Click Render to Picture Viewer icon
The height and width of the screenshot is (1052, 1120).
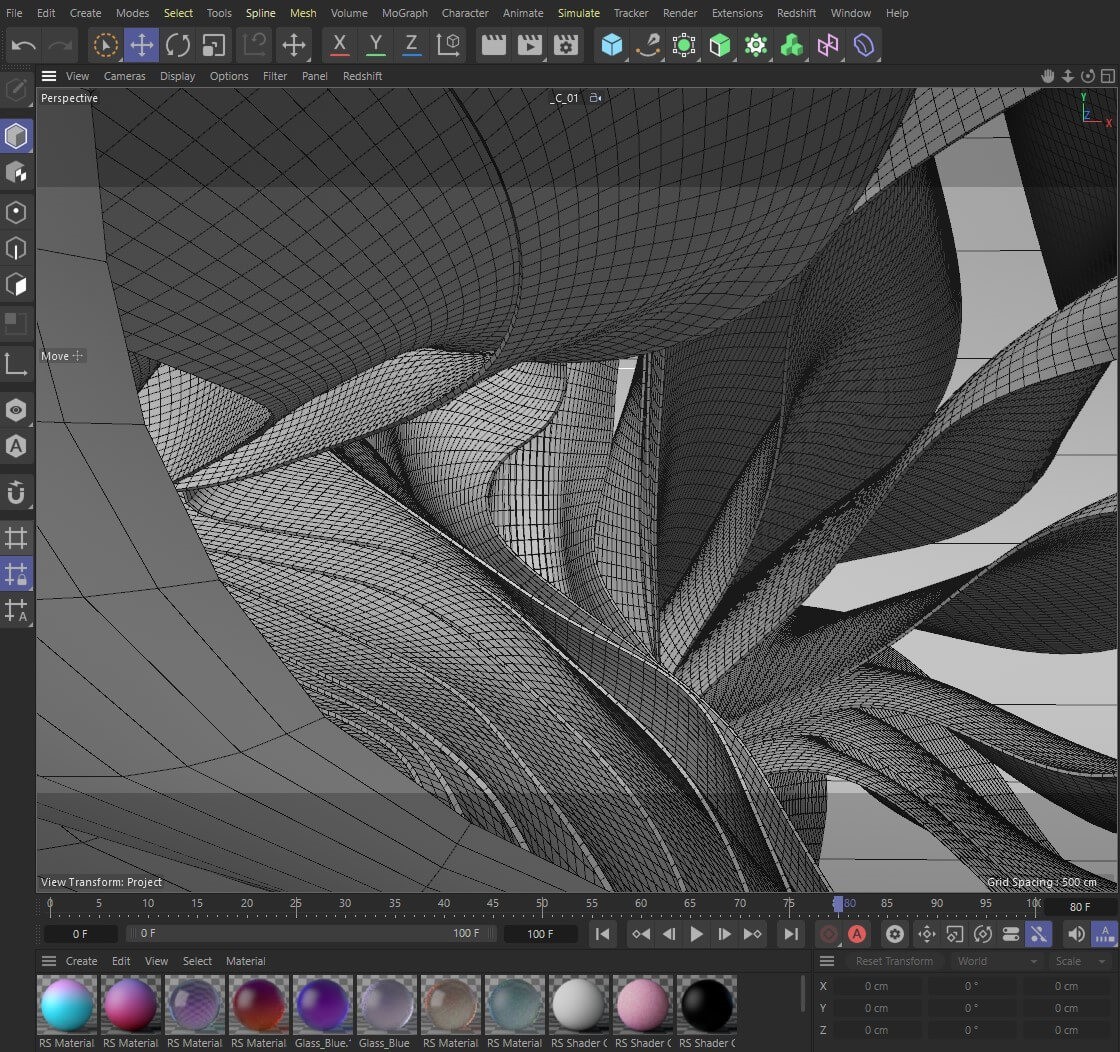(530, 45)
